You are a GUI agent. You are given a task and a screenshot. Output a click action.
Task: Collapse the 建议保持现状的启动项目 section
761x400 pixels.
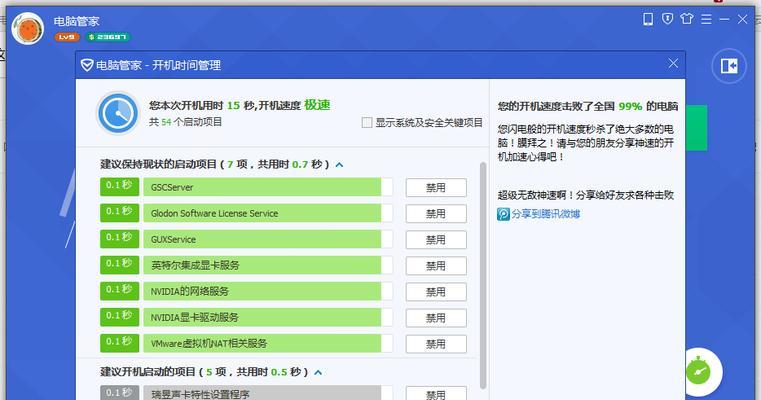pos(339,165)
